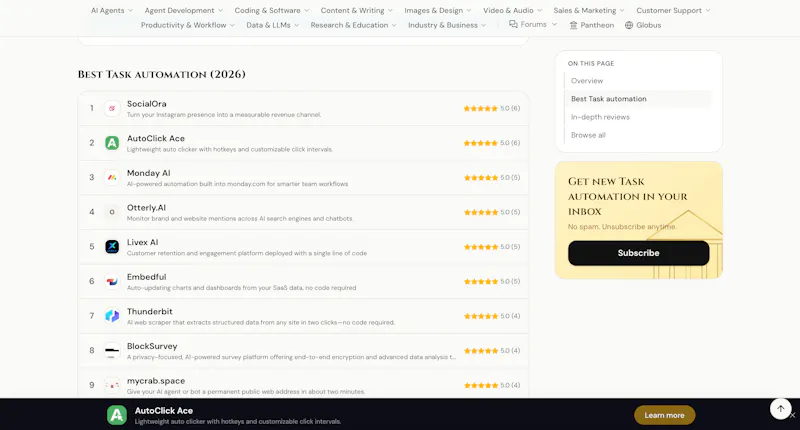Image resolution: width=800 pixels, height=430 pixels.
Task: Click 'Customer retention and engagement platform' description
Action: [247, 253]
